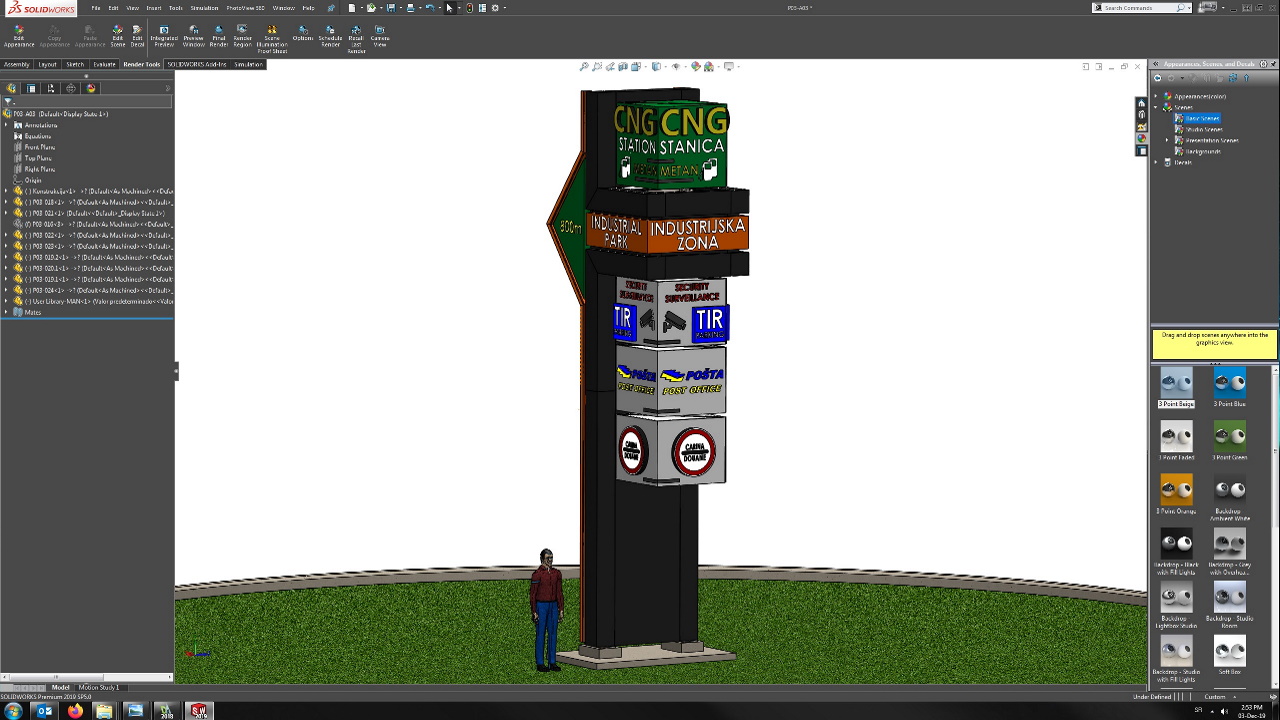Toggle the Preview Window on
Image resolution: width=1280 pixels, height=720 pixels.
(193, 35)
